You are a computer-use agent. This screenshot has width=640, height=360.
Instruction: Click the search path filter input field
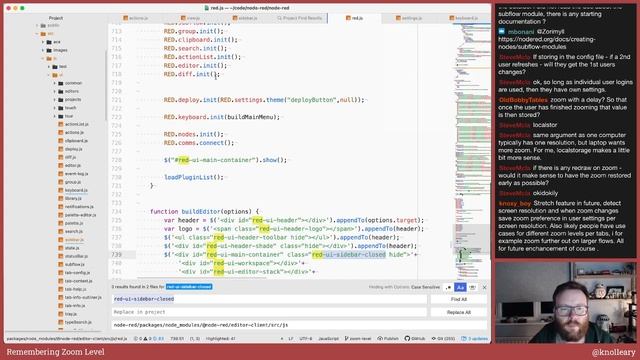pyautogui.click(x=299, y=325)
